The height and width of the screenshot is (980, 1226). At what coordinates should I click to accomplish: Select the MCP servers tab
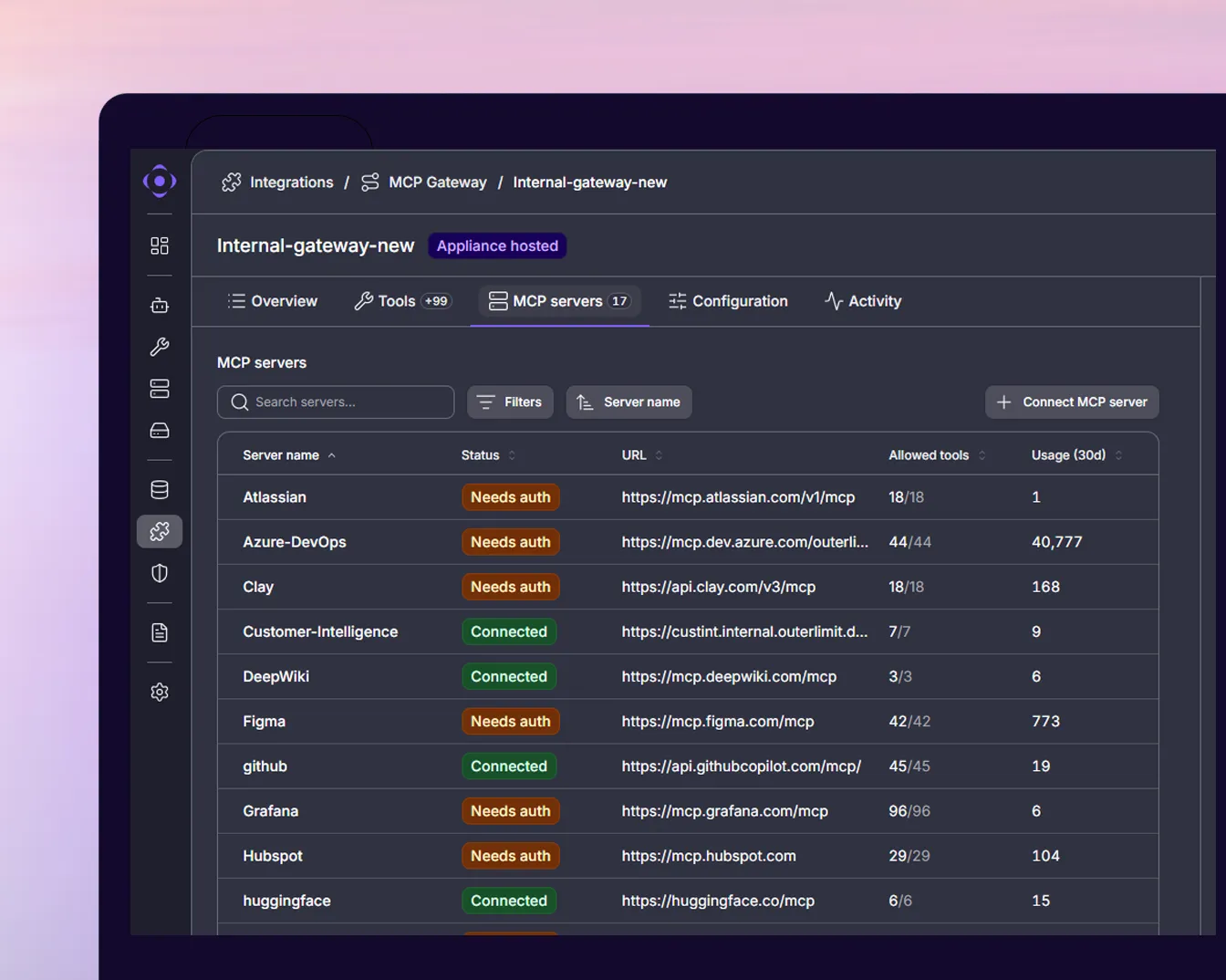[x=559, y=301]
